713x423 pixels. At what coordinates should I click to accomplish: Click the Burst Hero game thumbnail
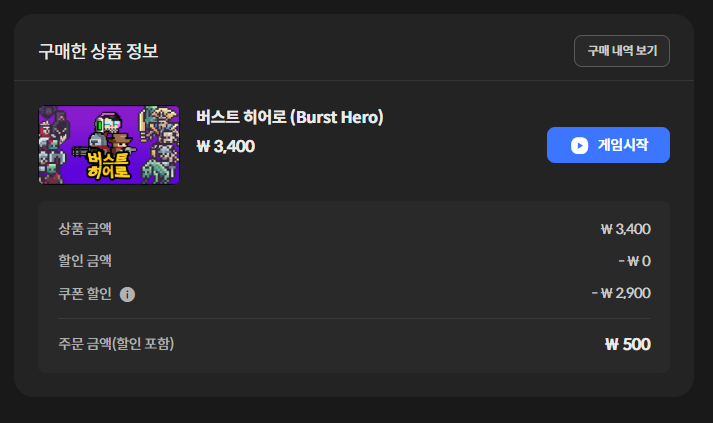point(109,145)
